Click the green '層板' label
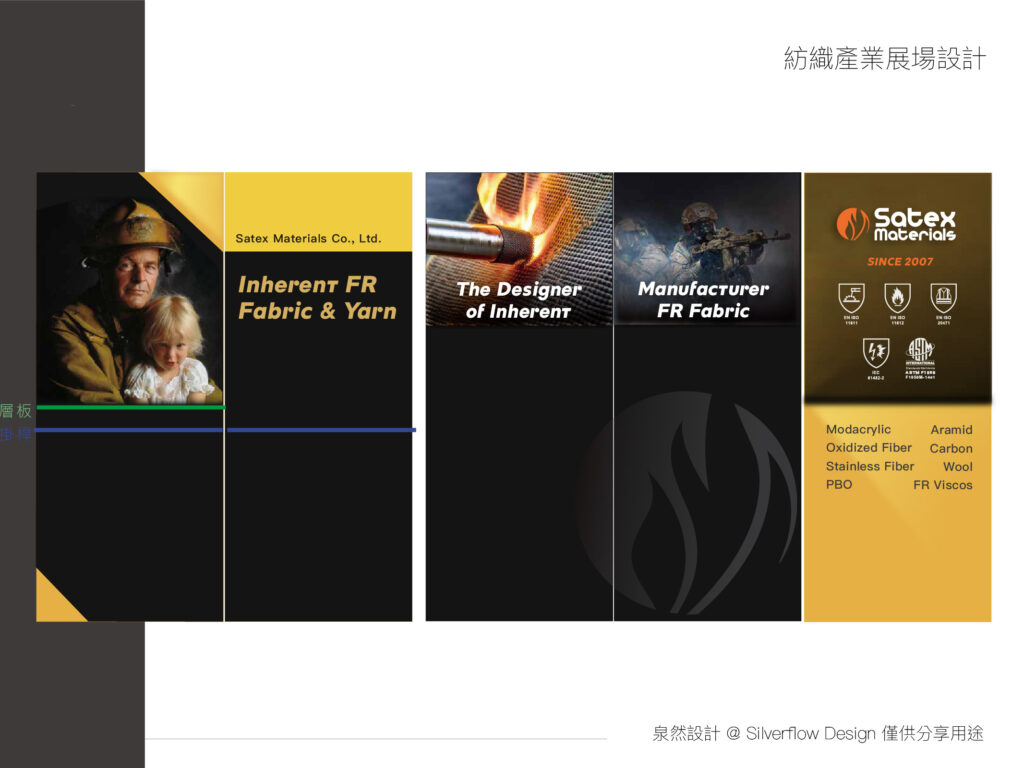This screenshot has height=768, width=1024. coord(16,410)
